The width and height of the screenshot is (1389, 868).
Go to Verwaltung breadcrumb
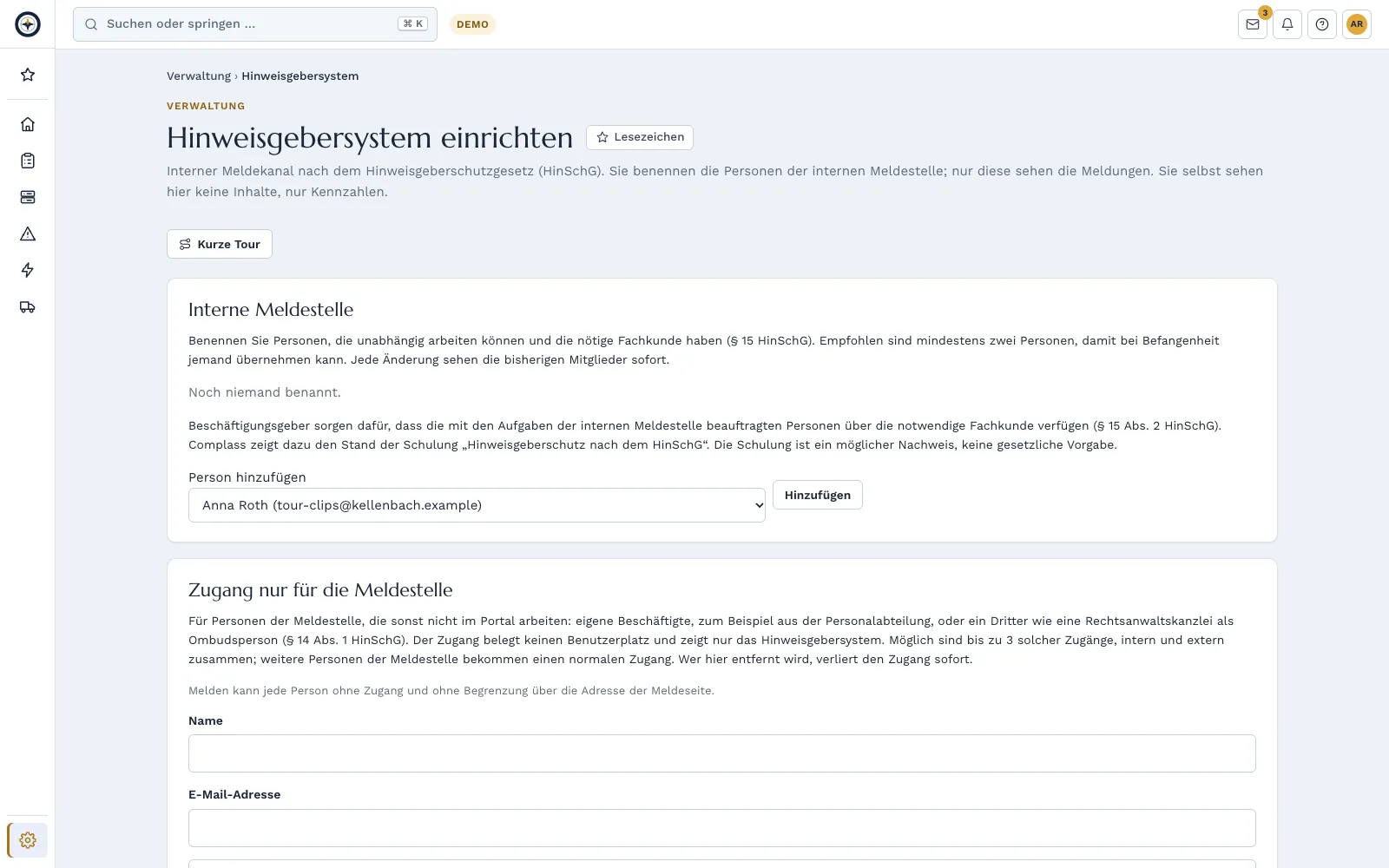(199, 76)
